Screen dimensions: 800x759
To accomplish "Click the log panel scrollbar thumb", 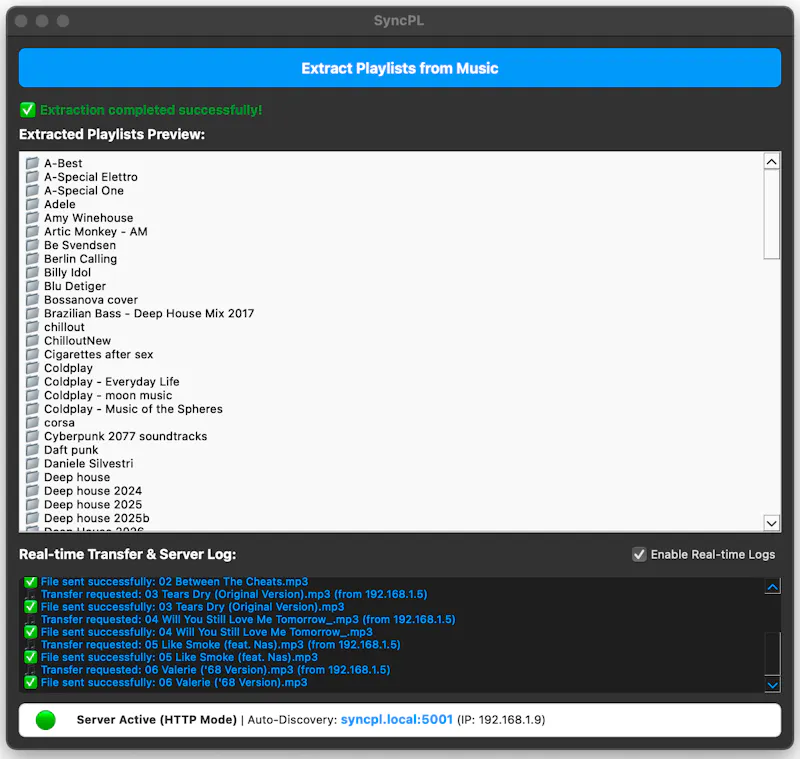I will pyautogui.click(x=772, y=653).
